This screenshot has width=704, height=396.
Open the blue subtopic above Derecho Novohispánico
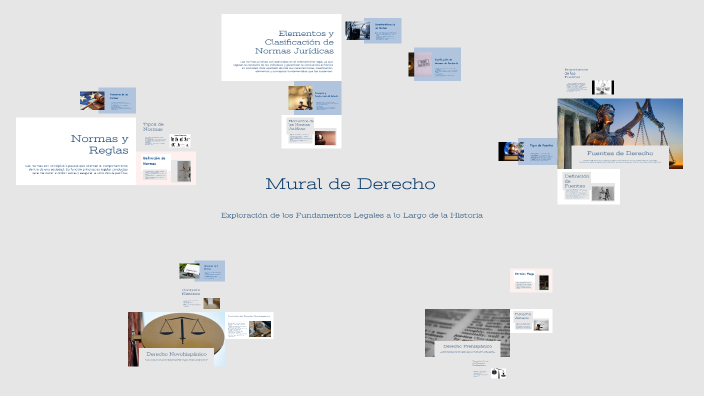[x=202, y=271]
